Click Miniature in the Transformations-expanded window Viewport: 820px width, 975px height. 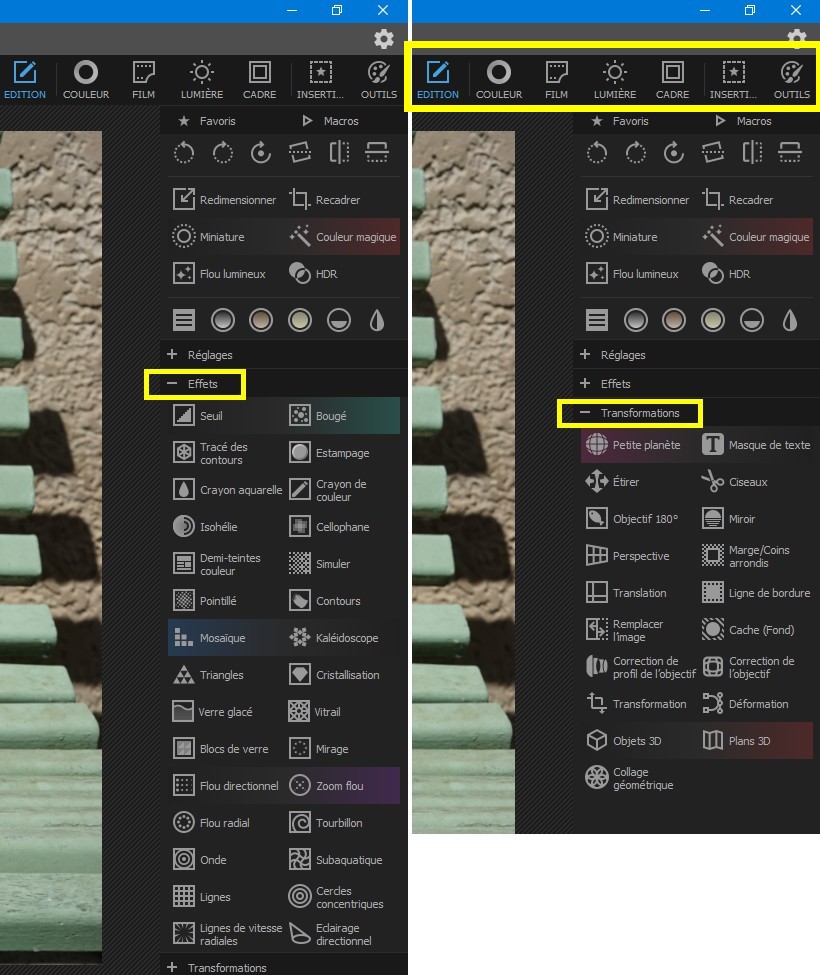click(622, 237)
